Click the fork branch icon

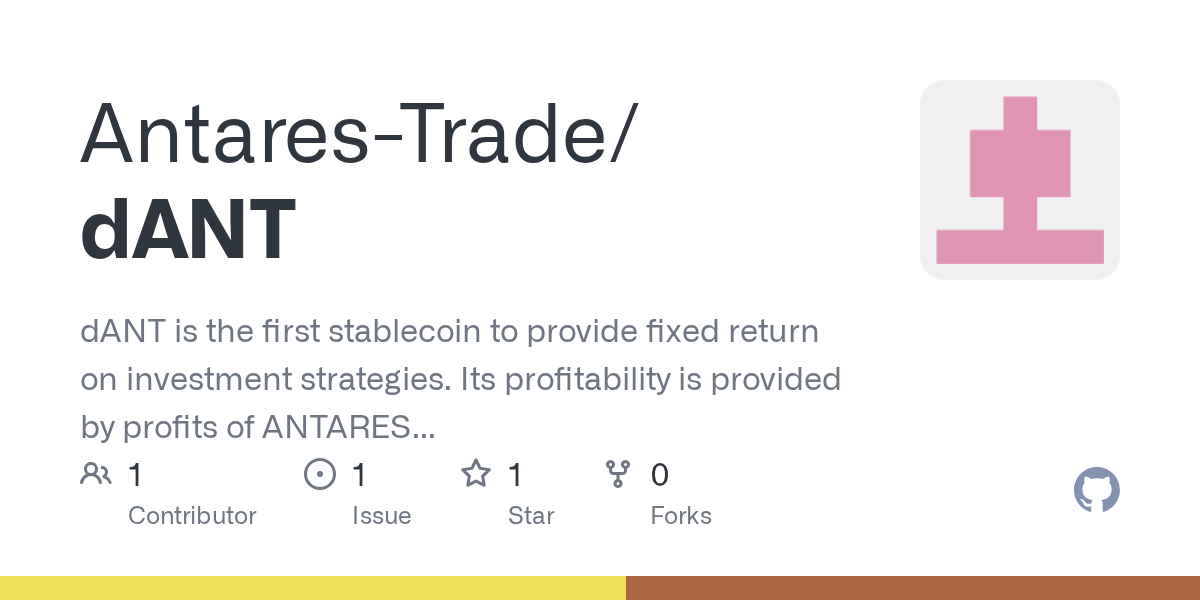pyautogui.click(x=618, y=474)
